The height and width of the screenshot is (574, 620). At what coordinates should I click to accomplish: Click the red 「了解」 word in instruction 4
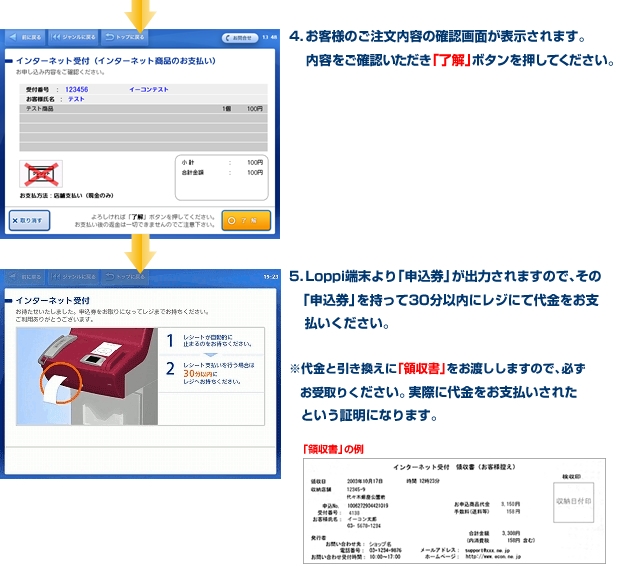[x=452, y=60]
